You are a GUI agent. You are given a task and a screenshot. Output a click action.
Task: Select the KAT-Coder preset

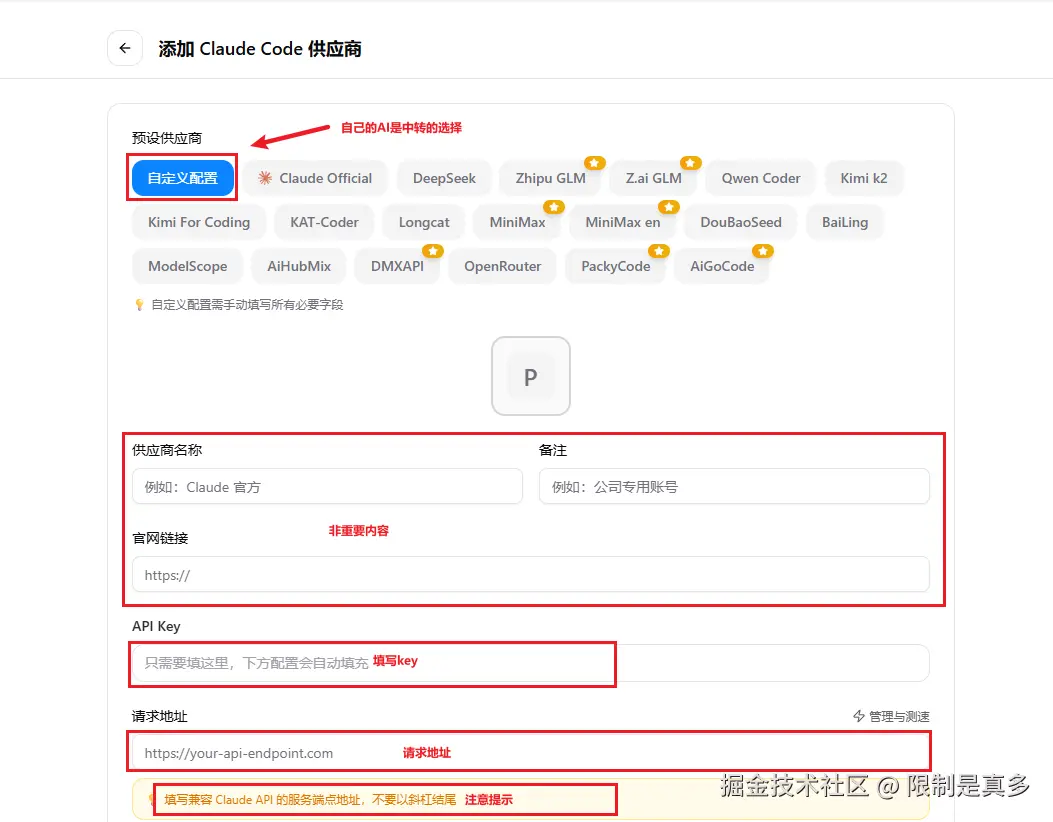(x=324, y=222)
